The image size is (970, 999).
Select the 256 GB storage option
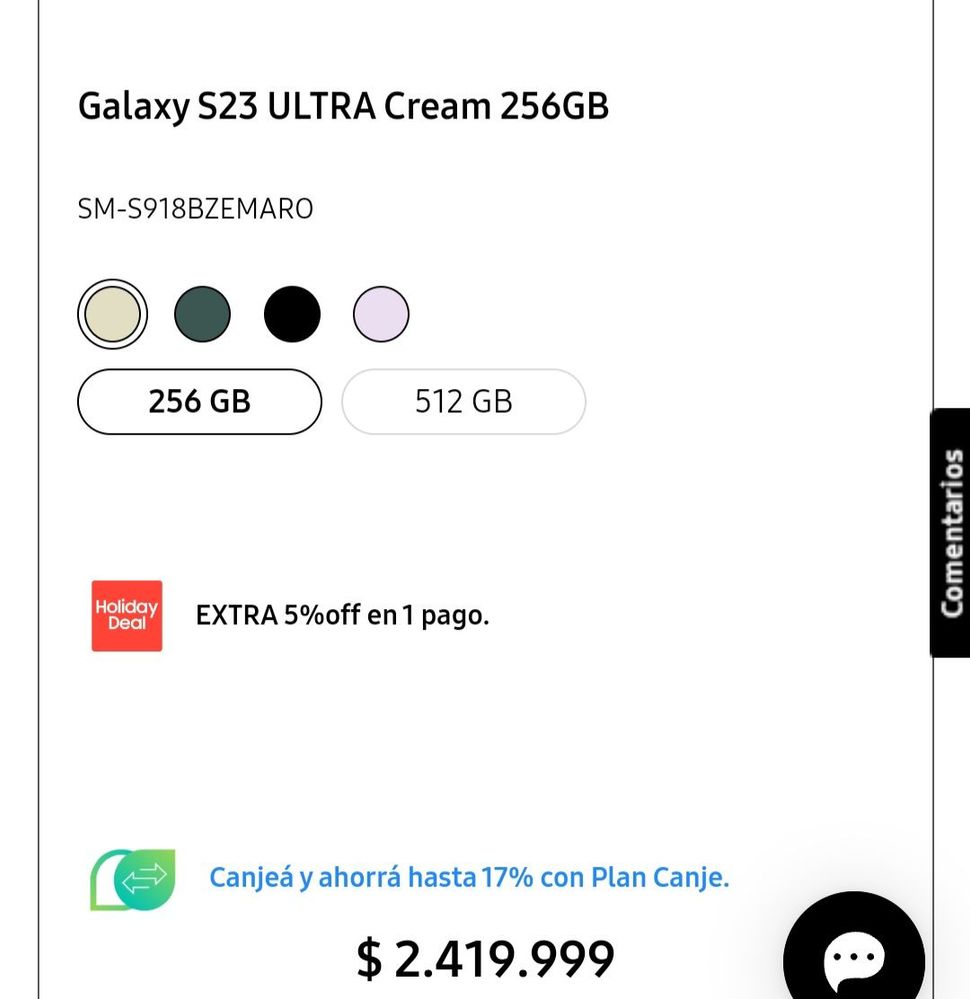pos(199,401)
